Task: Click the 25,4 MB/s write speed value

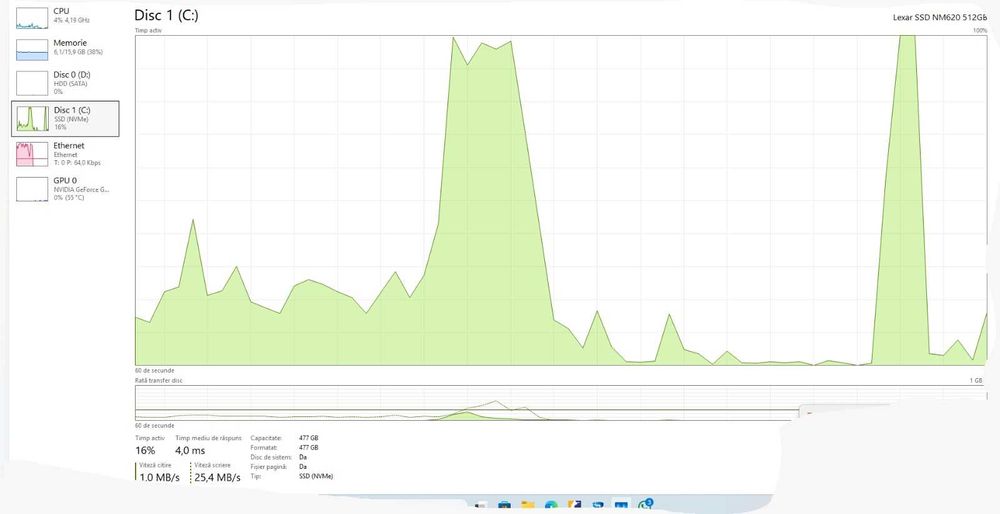Action: tap(217, 477)
